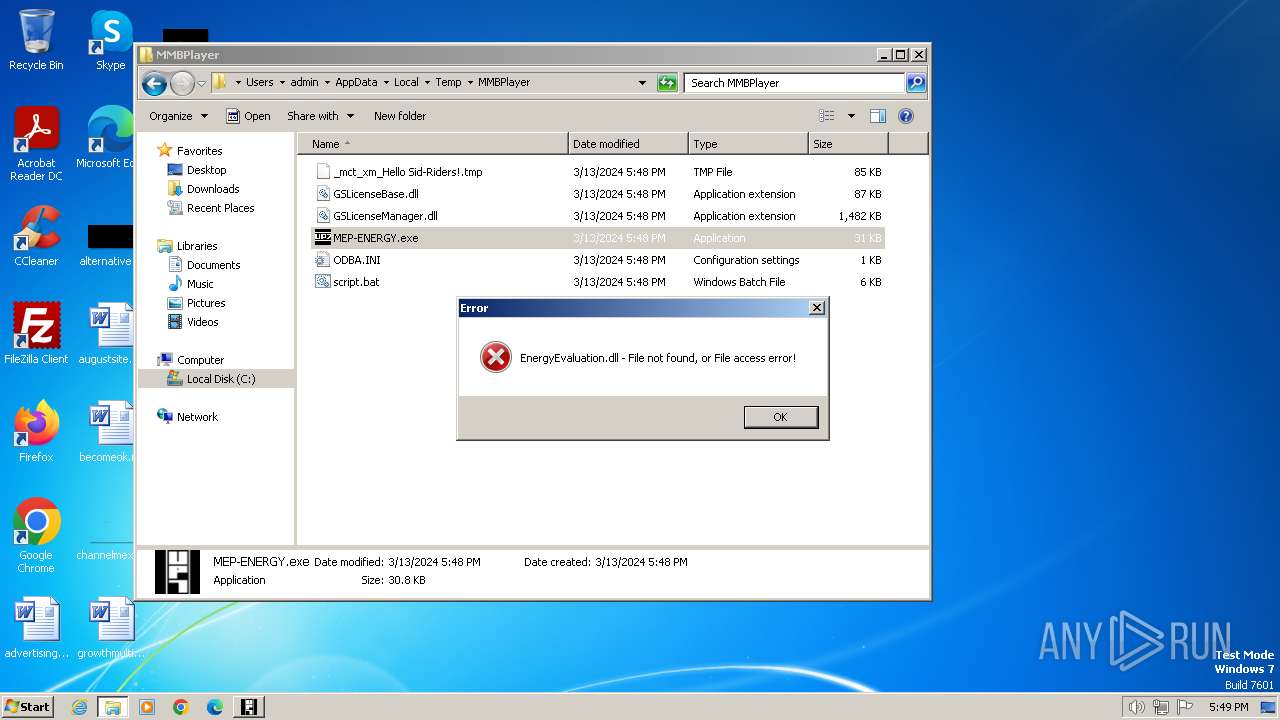Select Local Disk (C:) in navigation pane
The height and width of the screenshot is (720, 1280).
[220, 379]
